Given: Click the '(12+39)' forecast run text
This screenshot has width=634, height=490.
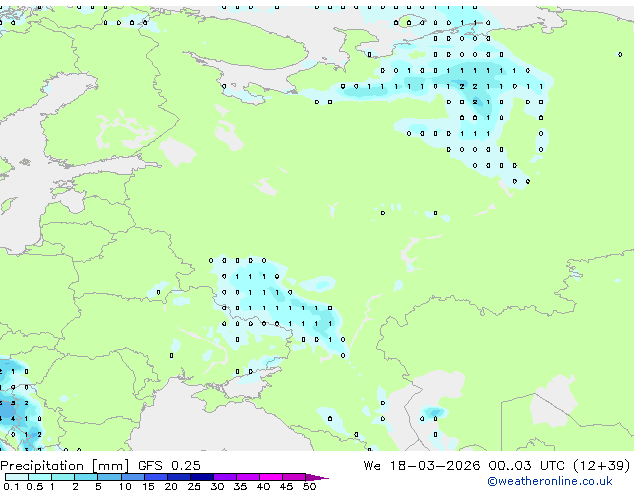Looking at the screenshot, I should click(601, 466).
